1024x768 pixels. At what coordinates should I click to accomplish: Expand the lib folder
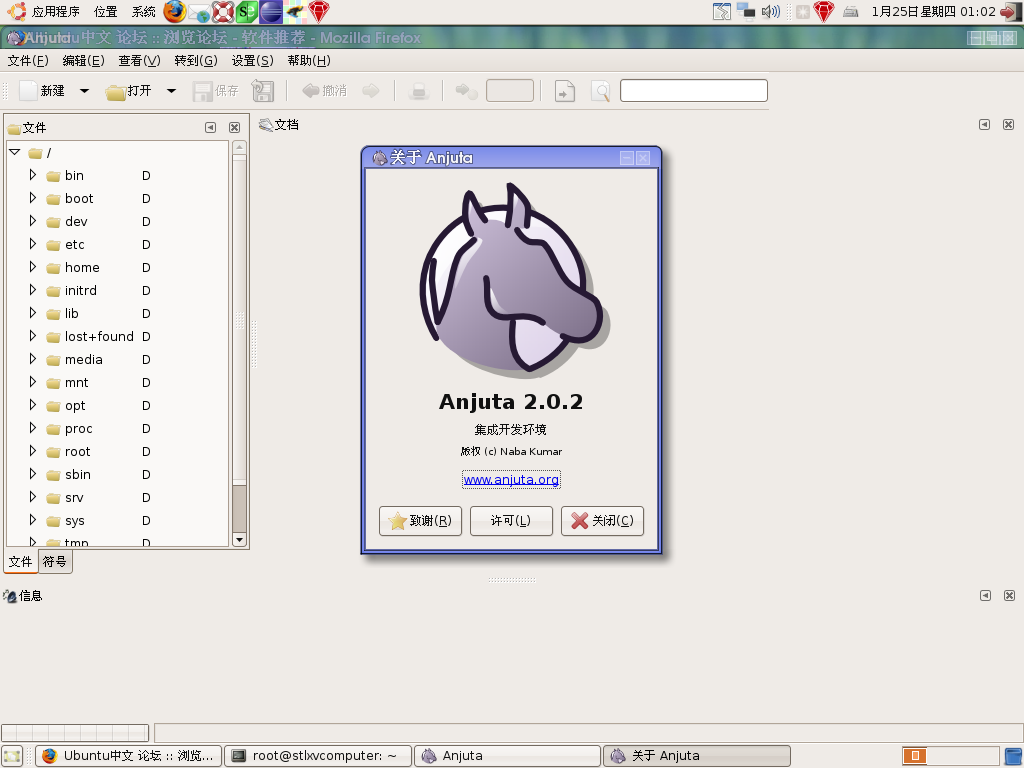coord(32,313)
